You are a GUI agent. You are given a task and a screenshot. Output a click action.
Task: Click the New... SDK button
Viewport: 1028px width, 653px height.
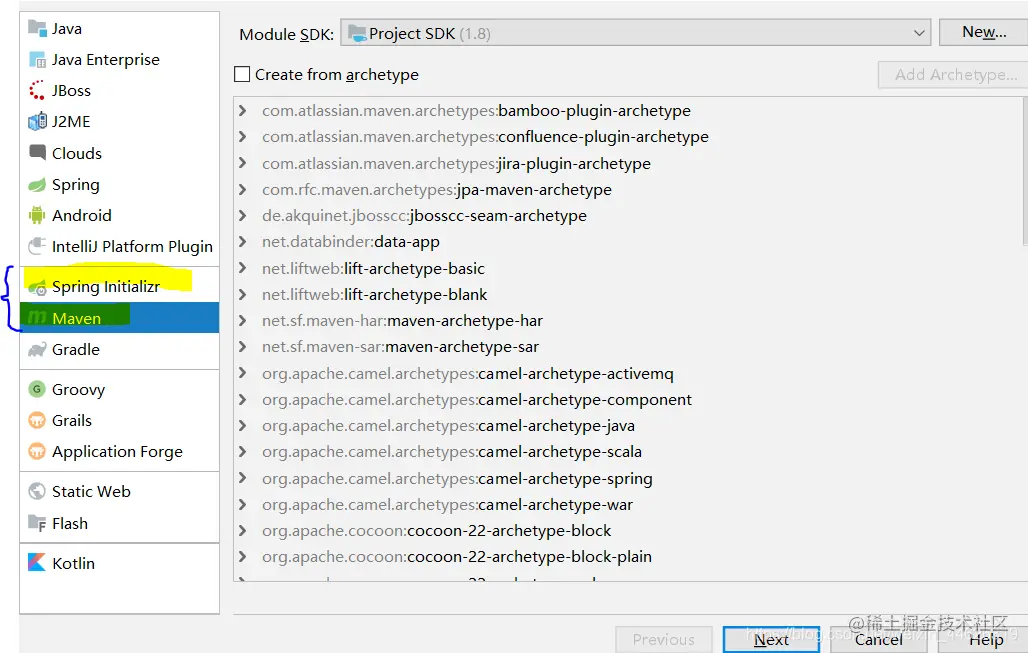(x=984, y=32)
